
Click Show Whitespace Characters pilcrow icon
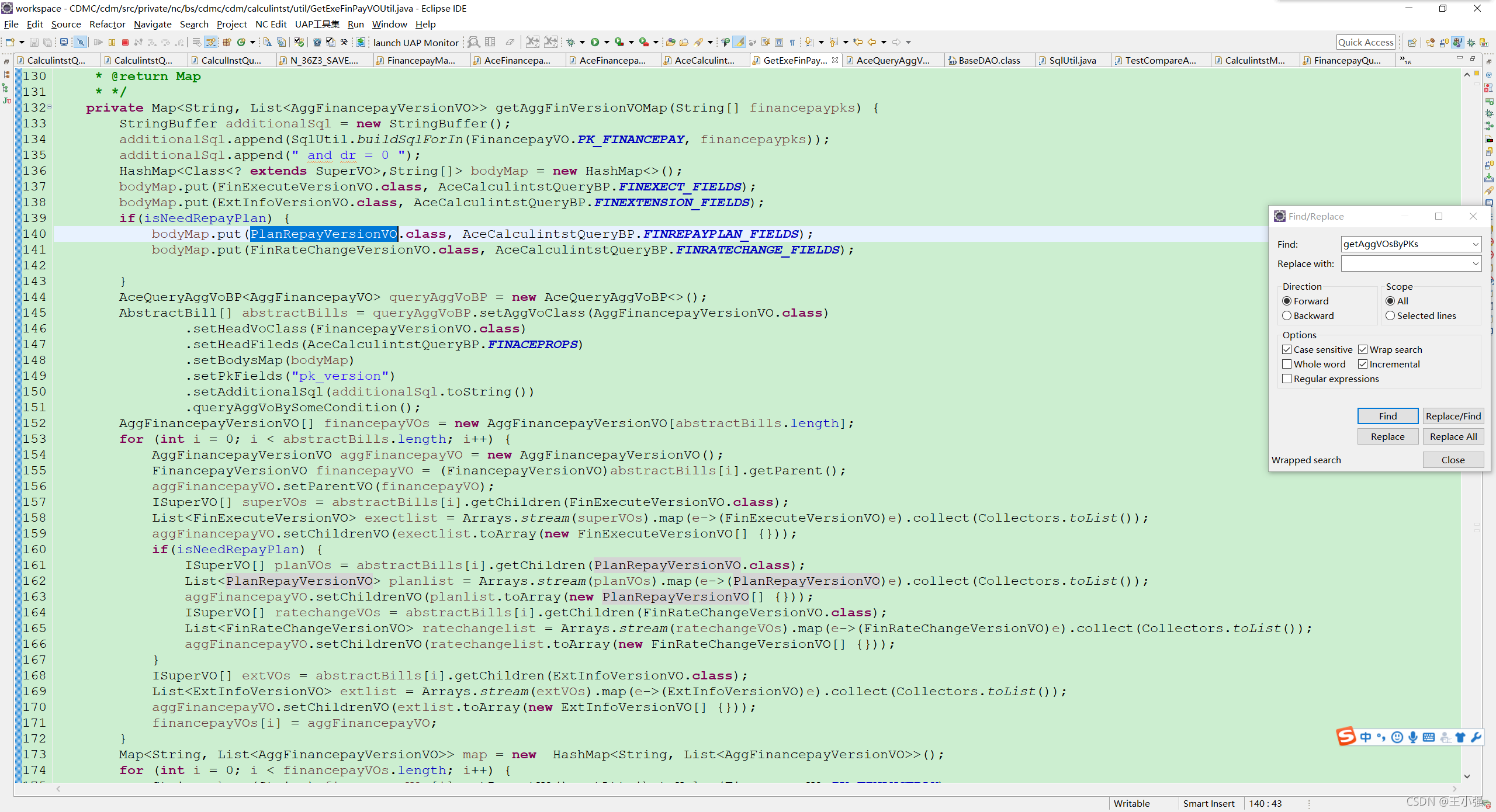pos(792,42)
